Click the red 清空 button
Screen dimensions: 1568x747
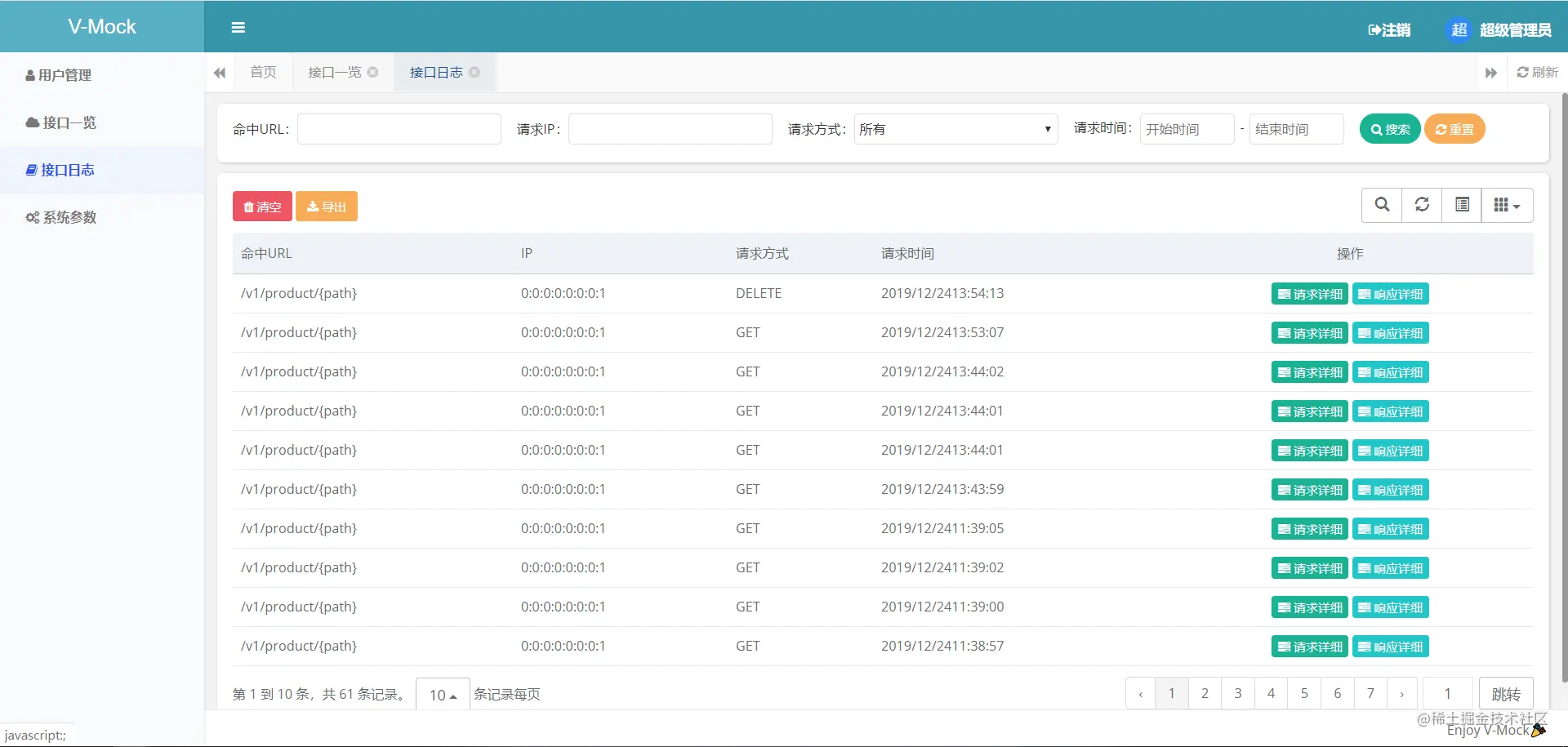(262, 207)
